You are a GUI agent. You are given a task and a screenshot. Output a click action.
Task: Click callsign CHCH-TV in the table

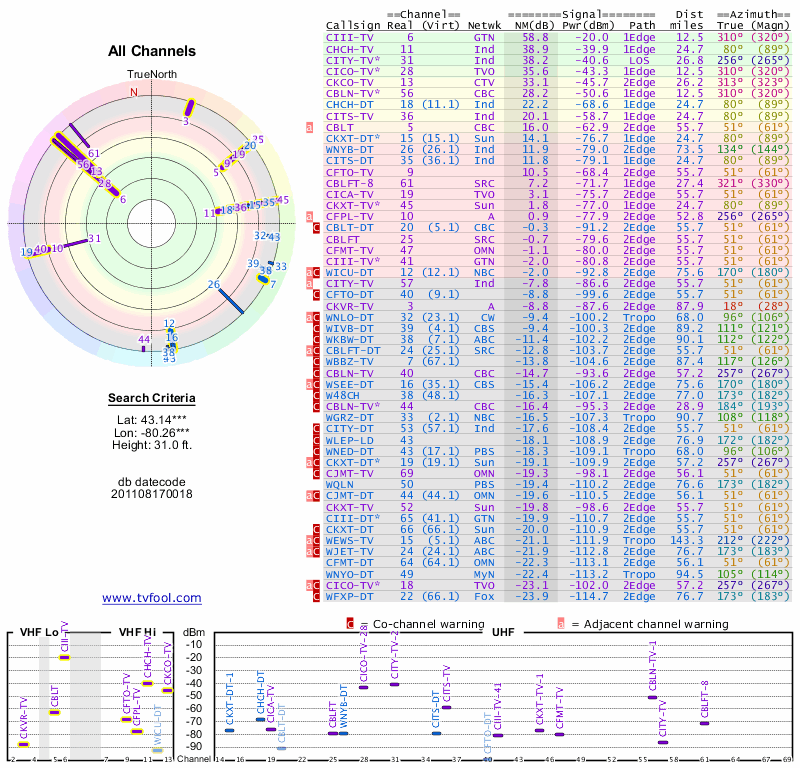click(349, 49)
